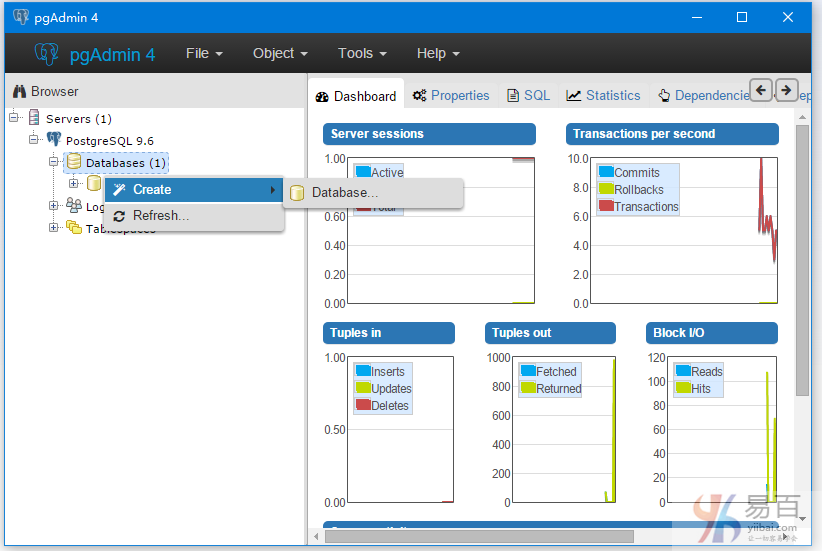
Task: Click the Tablespaces folder icon
Action: coord(74,228)
